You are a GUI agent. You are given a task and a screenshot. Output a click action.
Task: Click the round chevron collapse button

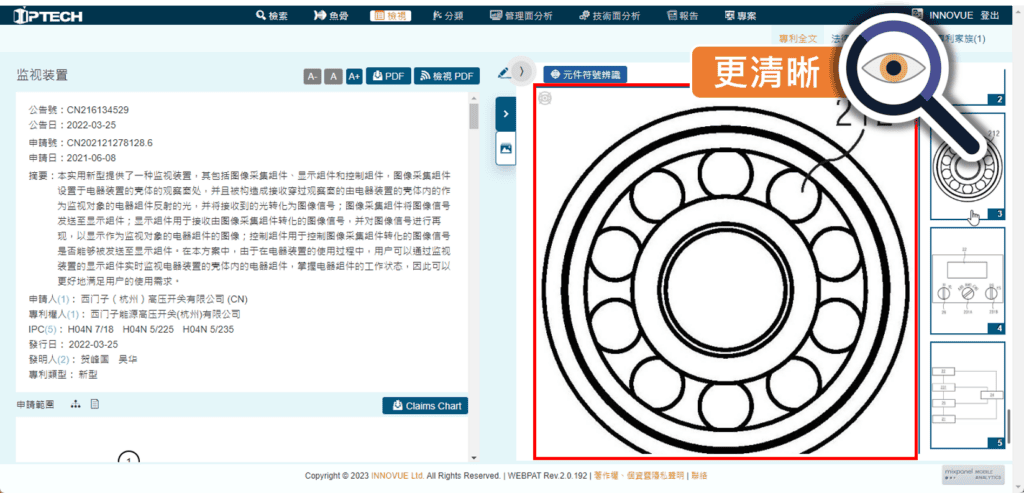pos(519,70)
